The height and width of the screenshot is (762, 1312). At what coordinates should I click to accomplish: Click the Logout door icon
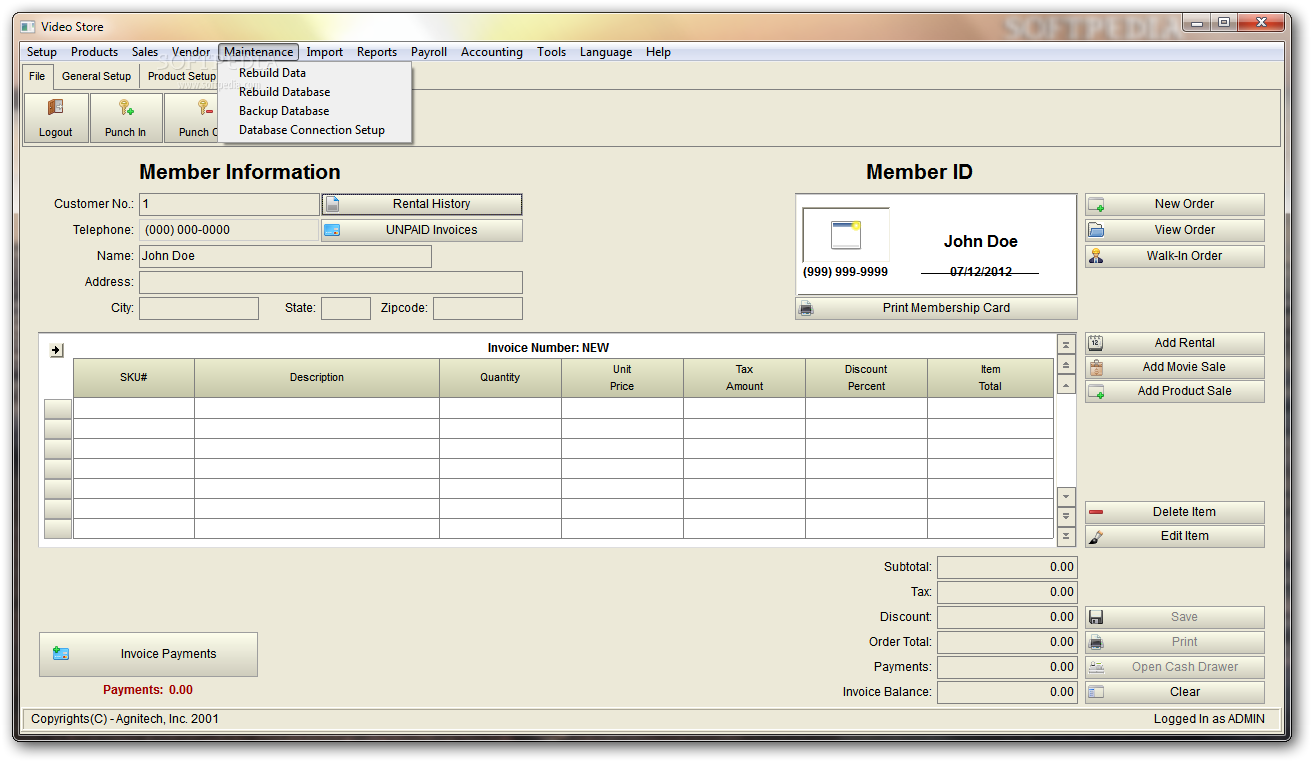coord(56,108)
